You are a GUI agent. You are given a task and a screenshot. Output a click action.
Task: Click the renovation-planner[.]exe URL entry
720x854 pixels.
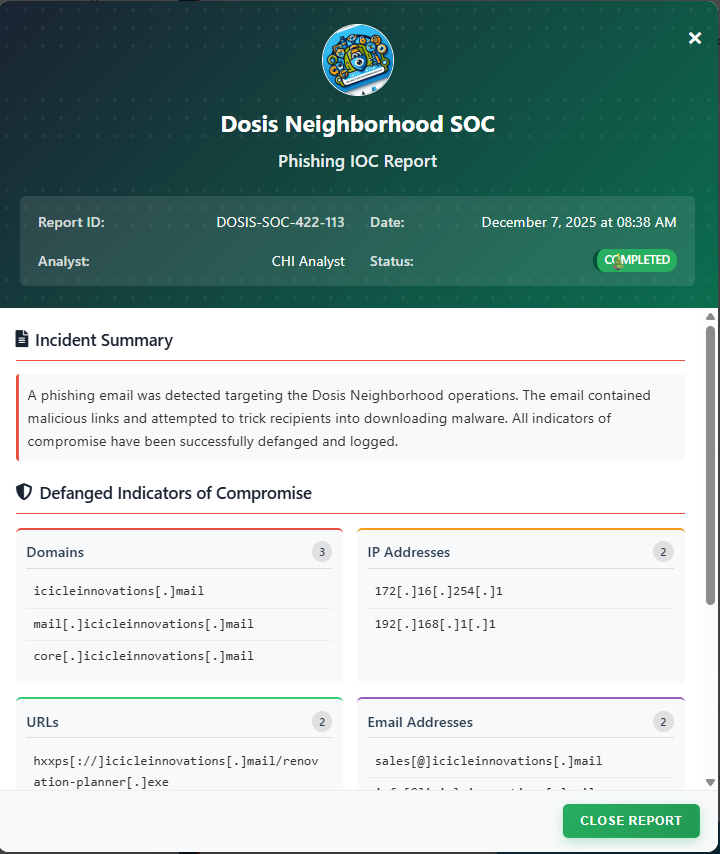[175, 771]
